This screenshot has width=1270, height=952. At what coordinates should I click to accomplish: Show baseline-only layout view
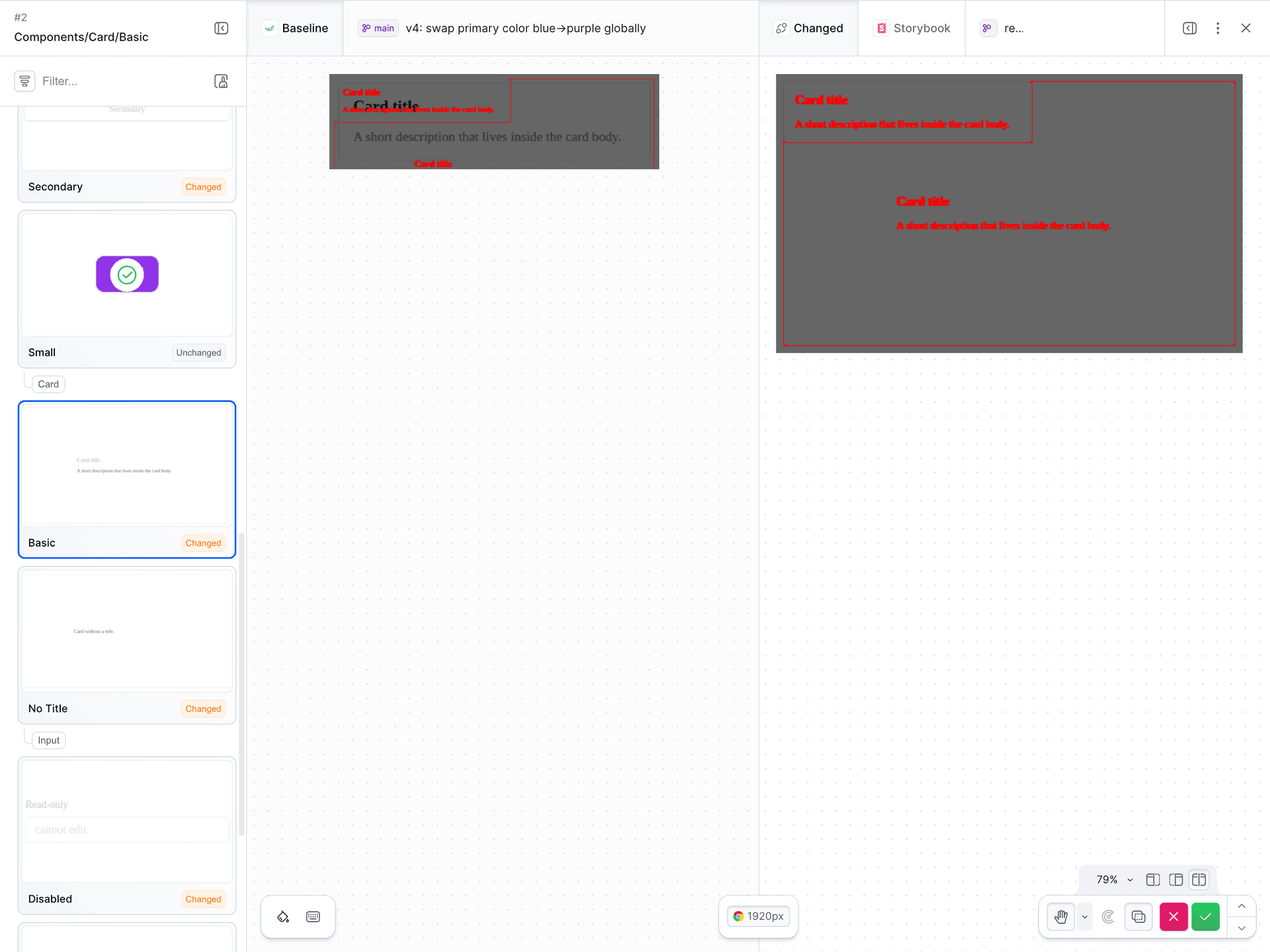click(1153, 880)
